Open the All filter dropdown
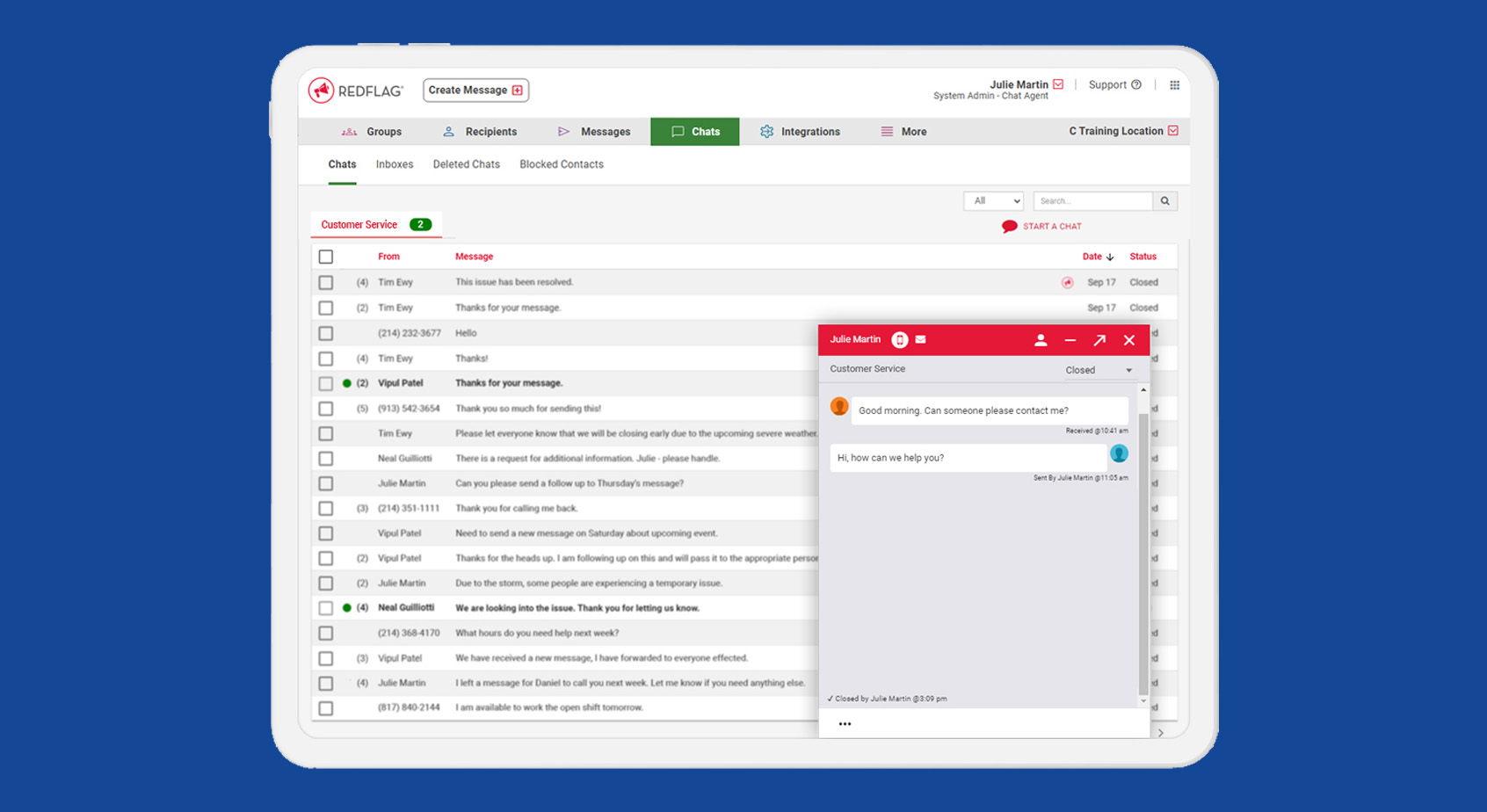Screen dimensions: 1487x812 [x=993, y=200]
